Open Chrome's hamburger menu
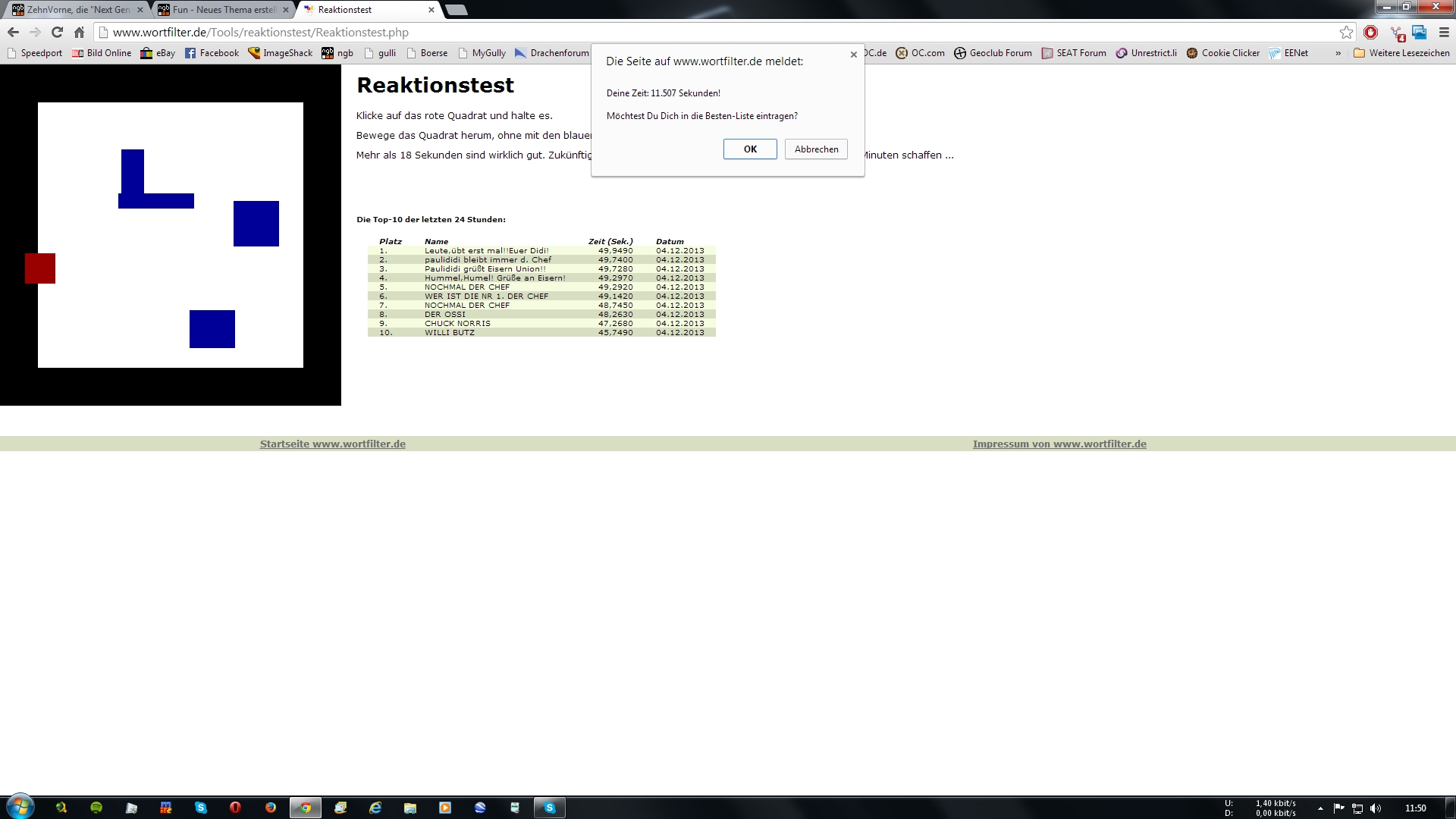 pyautogui.click(x=1444, y=33)
